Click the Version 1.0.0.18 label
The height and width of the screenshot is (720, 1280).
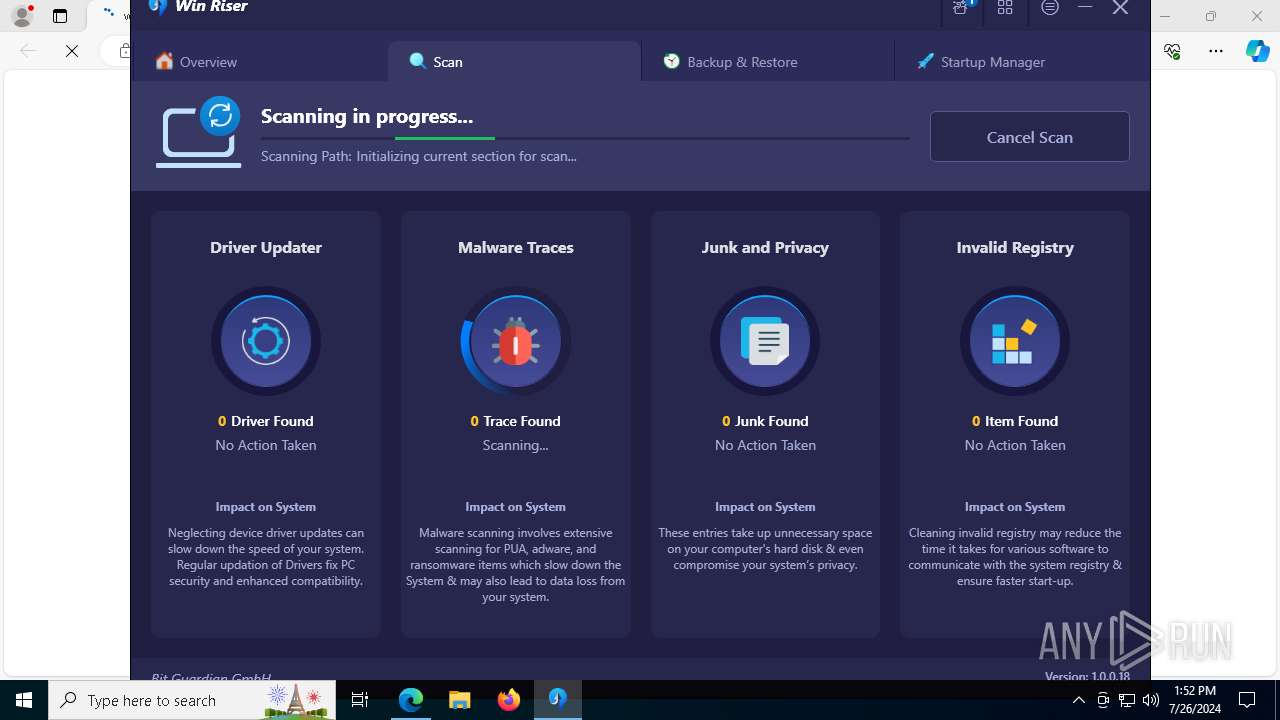1087,676
